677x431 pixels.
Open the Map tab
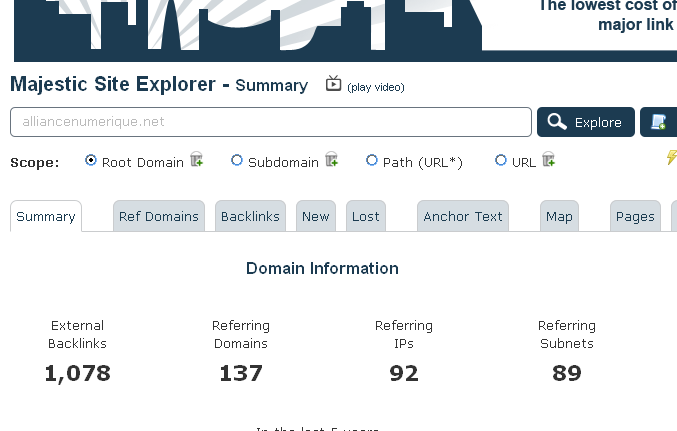(x=559, y=216)
